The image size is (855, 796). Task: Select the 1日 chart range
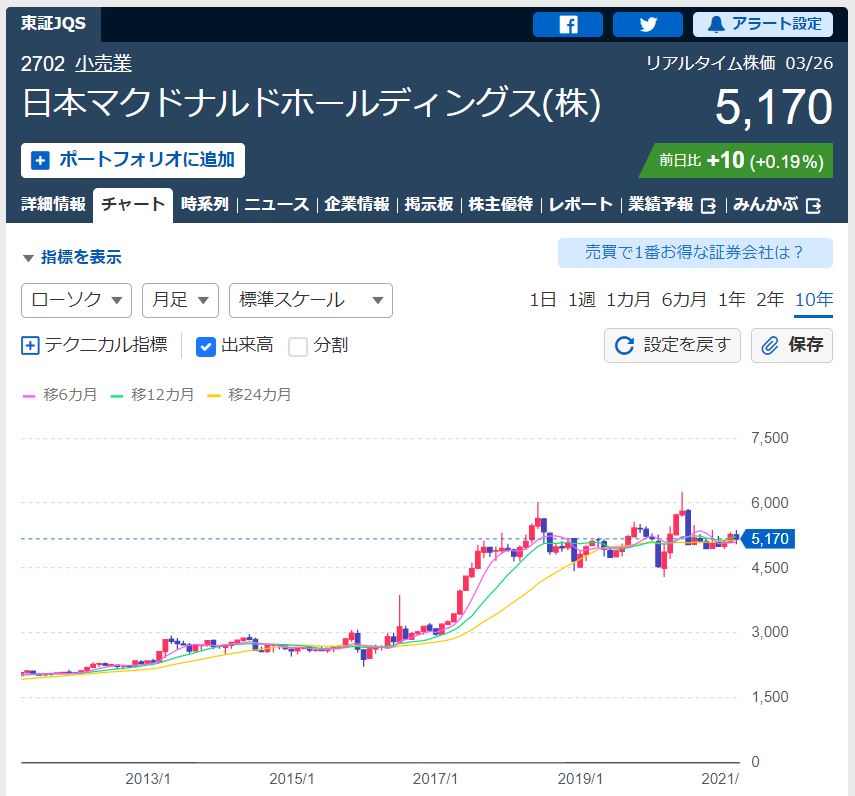[543, 299]
